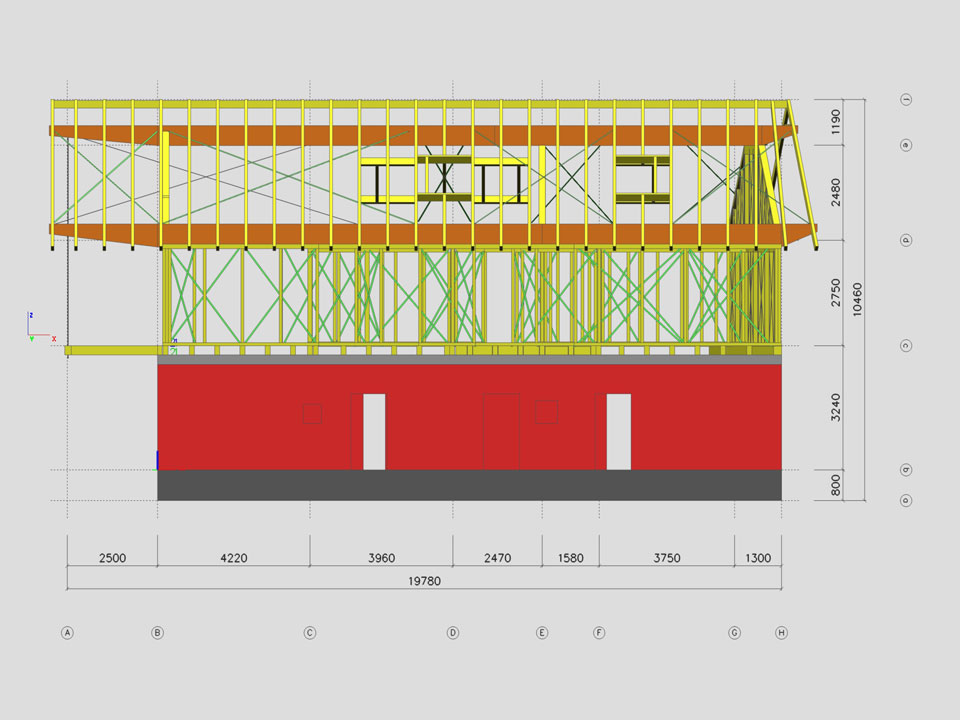Select grid line bubble A
960x720 pixels.
pos(67,632)
